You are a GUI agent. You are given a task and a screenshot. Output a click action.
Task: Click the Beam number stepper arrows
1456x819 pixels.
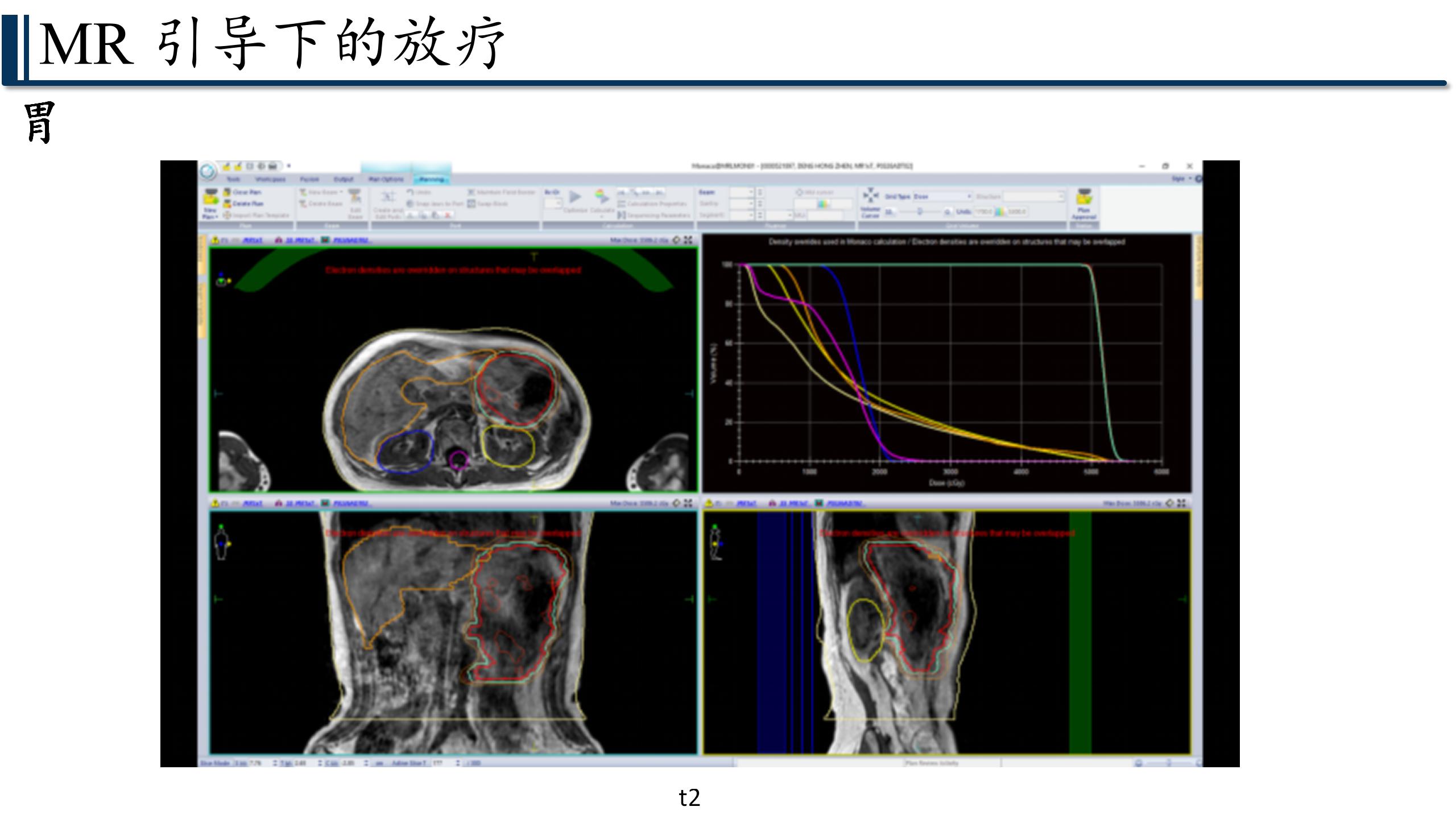pos(760,192)
